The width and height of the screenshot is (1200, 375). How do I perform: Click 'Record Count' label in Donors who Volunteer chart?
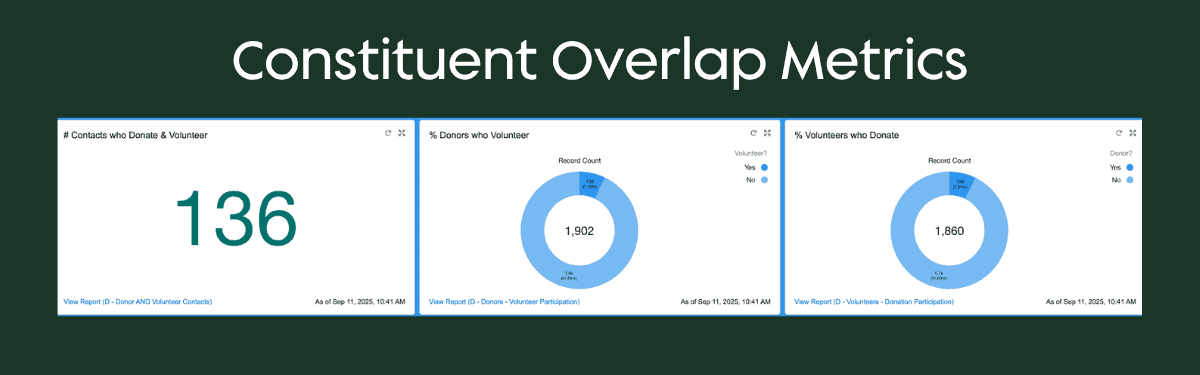coord(580,160)
